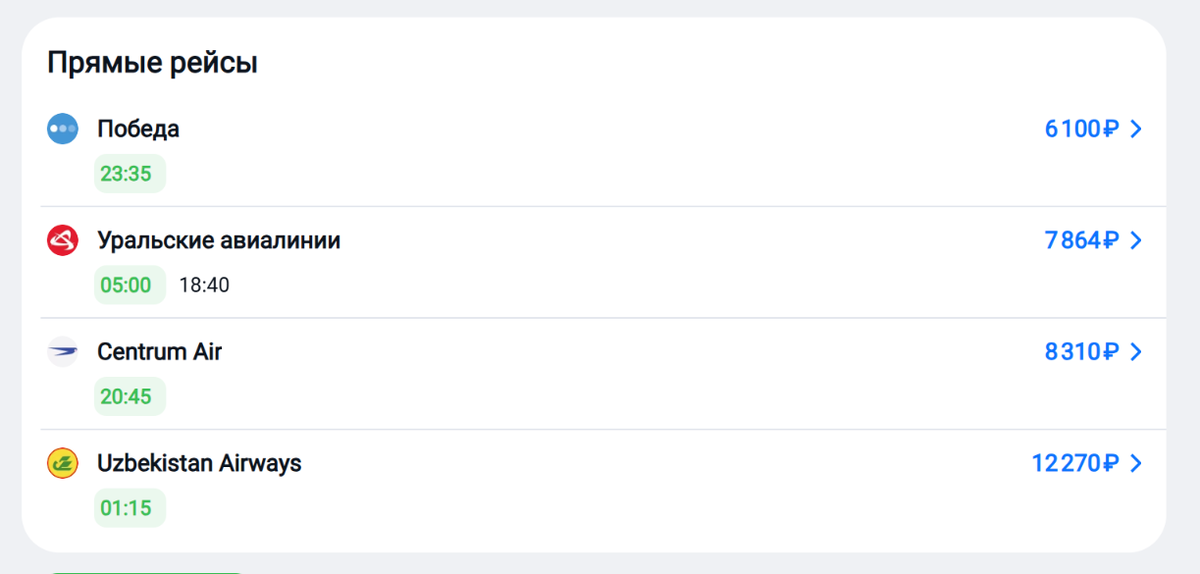1200x574 pixels.
Task: Expand Победа flight with price chevron
Action: click(x=1135, y=129)
